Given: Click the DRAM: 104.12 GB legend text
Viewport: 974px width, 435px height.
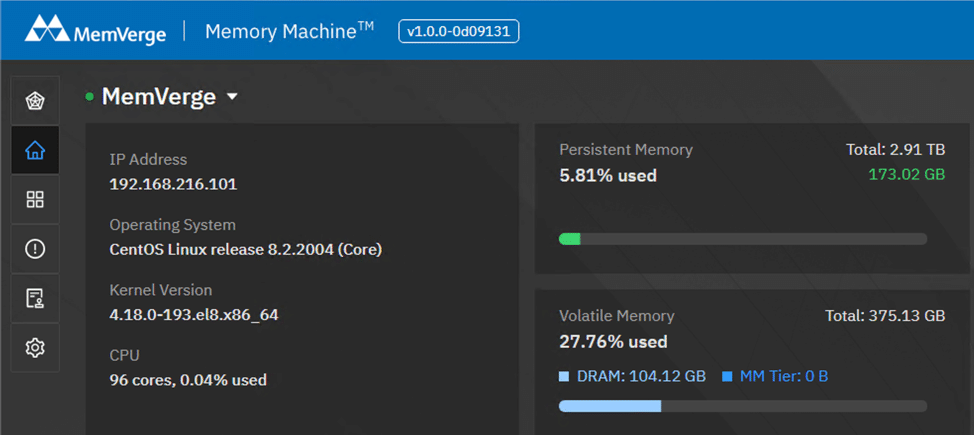Looking at the screenshot, I should point(640,376).
